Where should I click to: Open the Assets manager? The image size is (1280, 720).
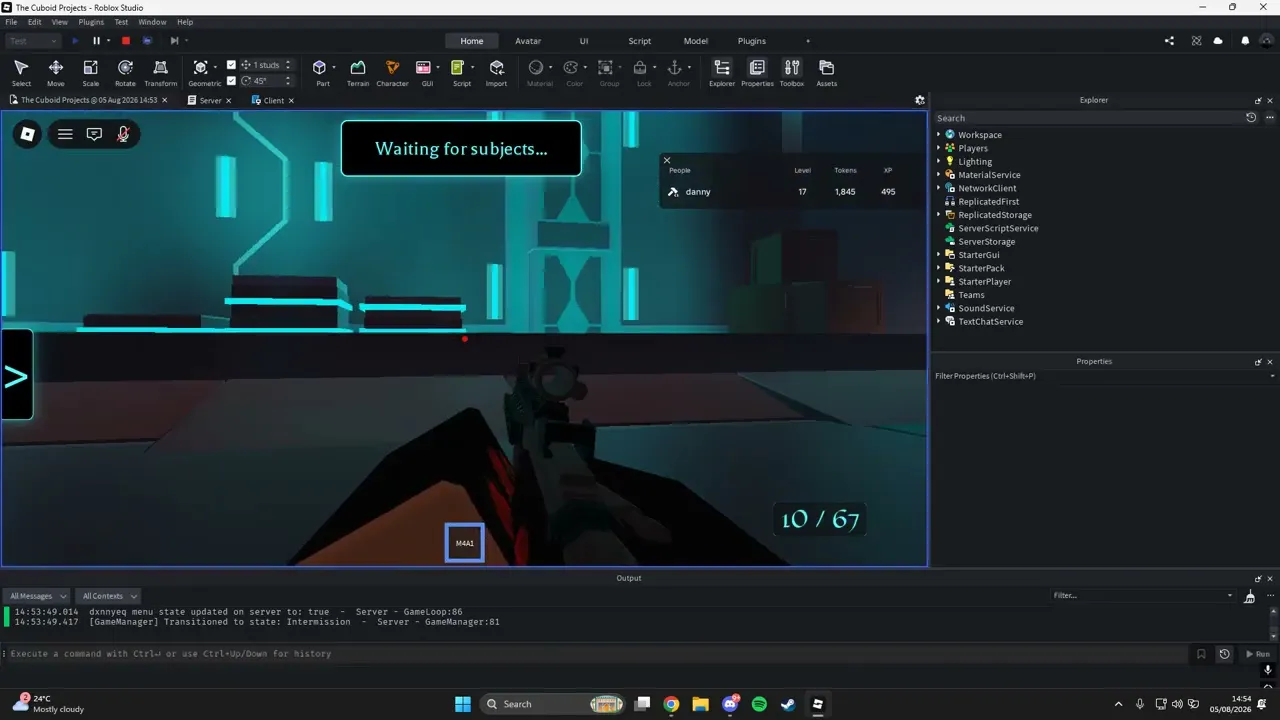tap(827, 72)
